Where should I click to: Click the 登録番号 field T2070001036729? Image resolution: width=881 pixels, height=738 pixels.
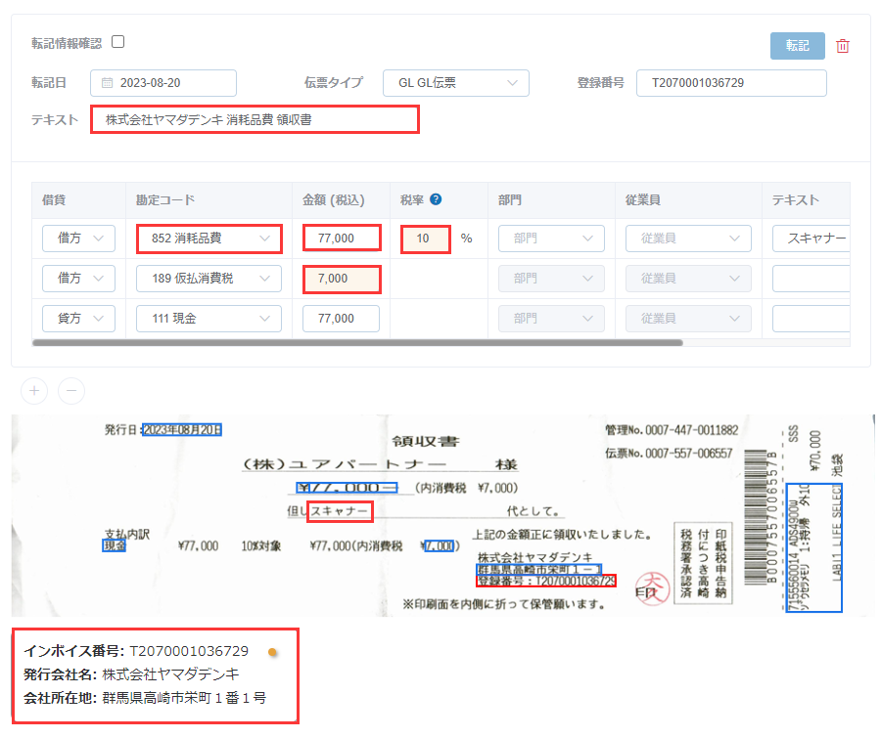tap(731, 83)
